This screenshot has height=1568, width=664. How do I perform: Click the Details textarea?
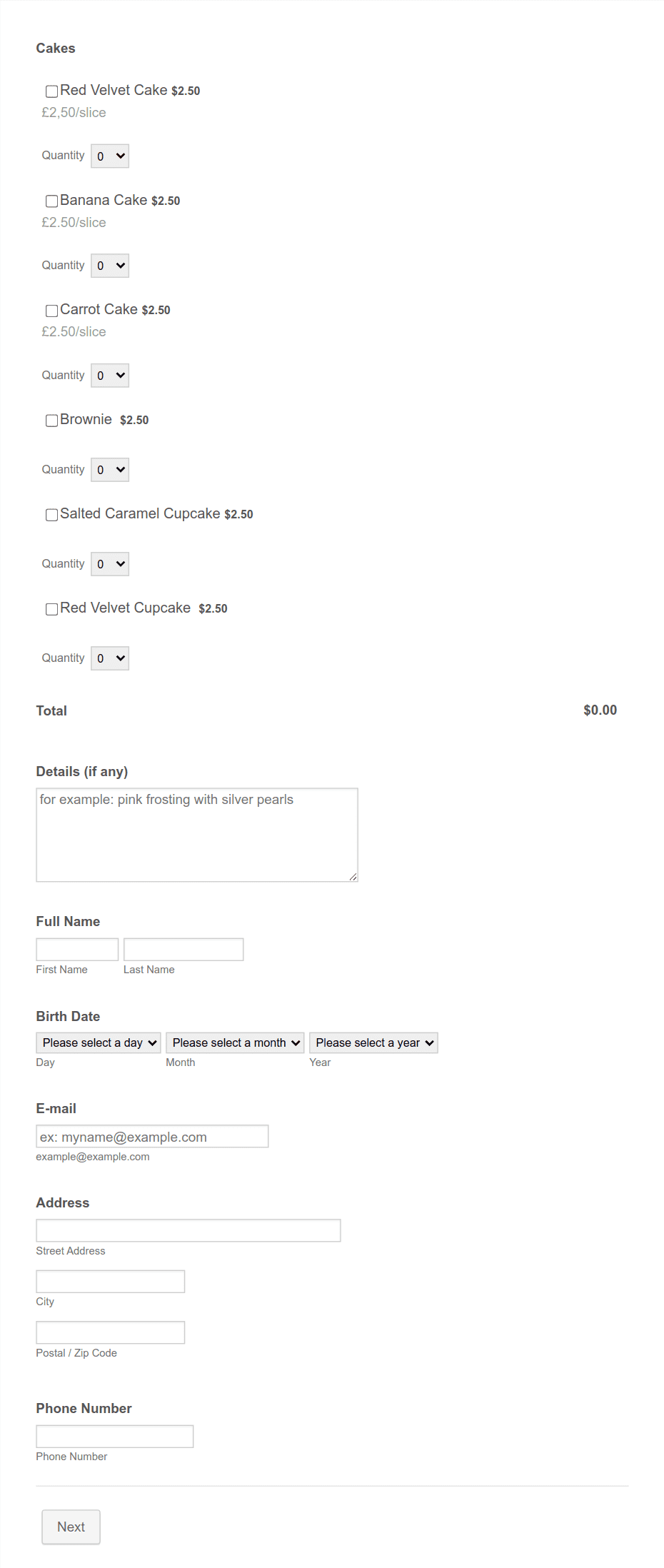click(x=197, y=835)
